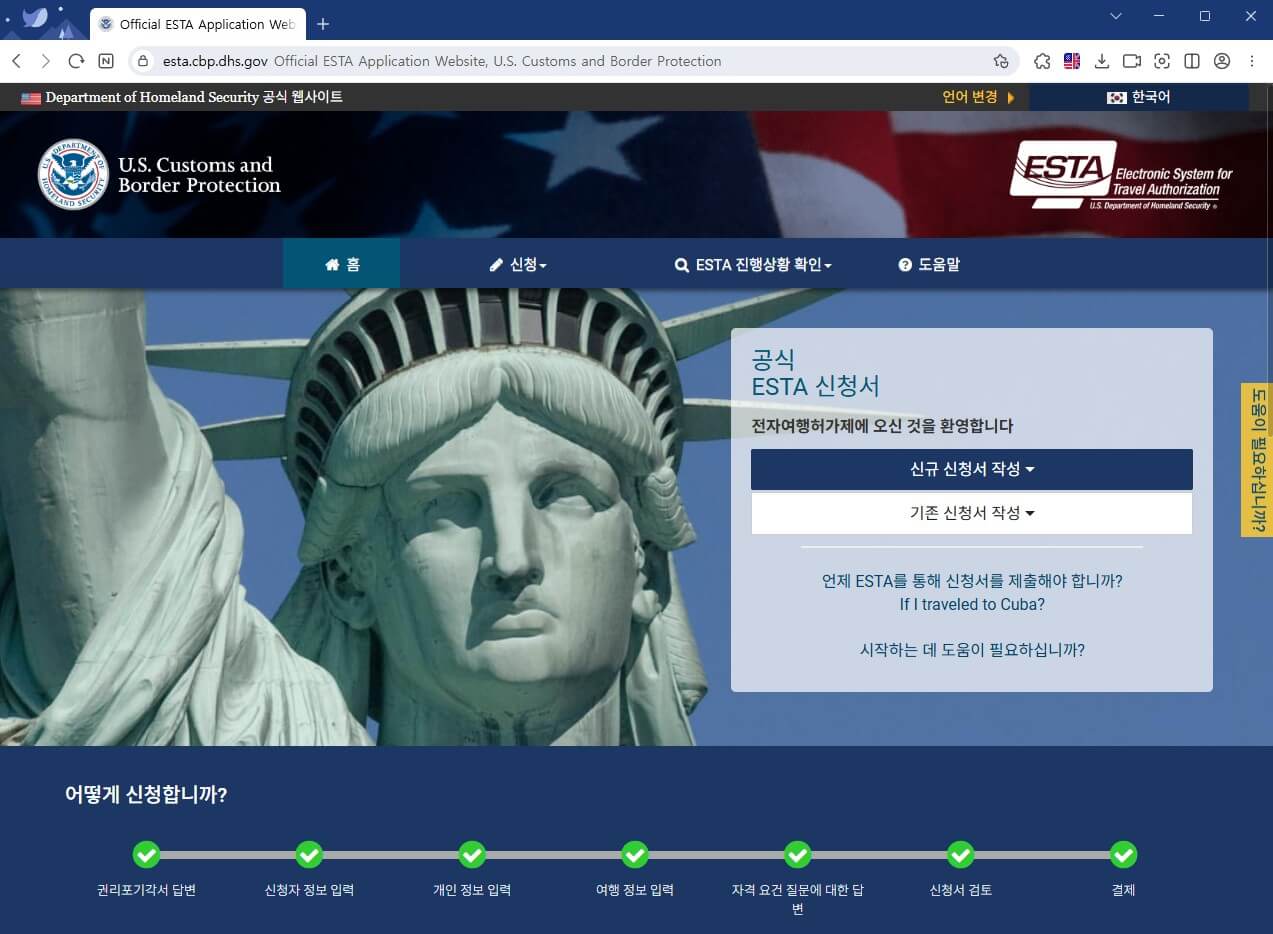Image resolution: width=1273 pixels, height=934 pixels.
Task: Click the yellow 도움이 필요하십니까 side tab
Action: (x=1256, y=456)
